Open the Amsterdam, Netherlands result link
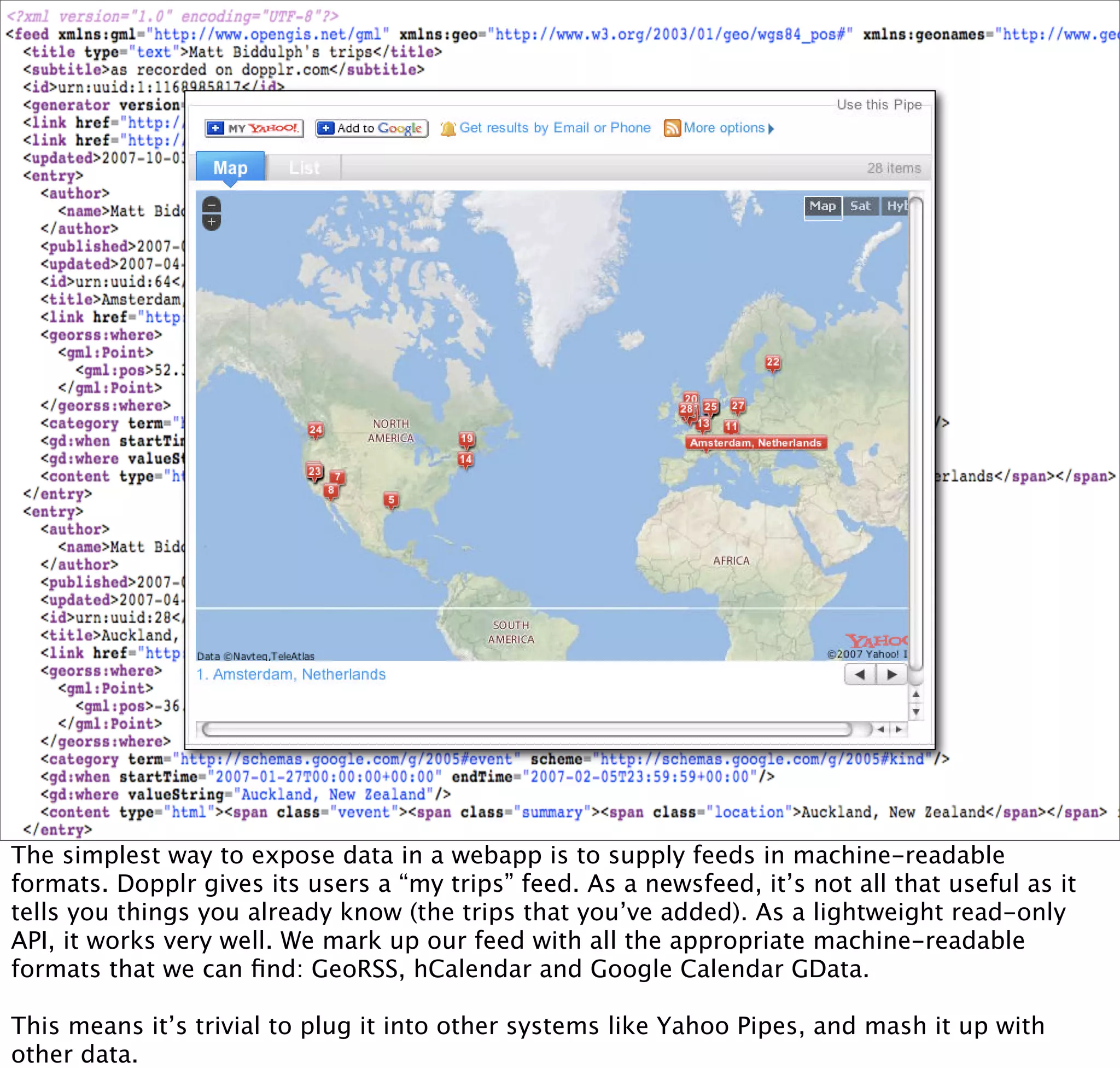This screenshot has height=1068, width=1120. (291, 674)
